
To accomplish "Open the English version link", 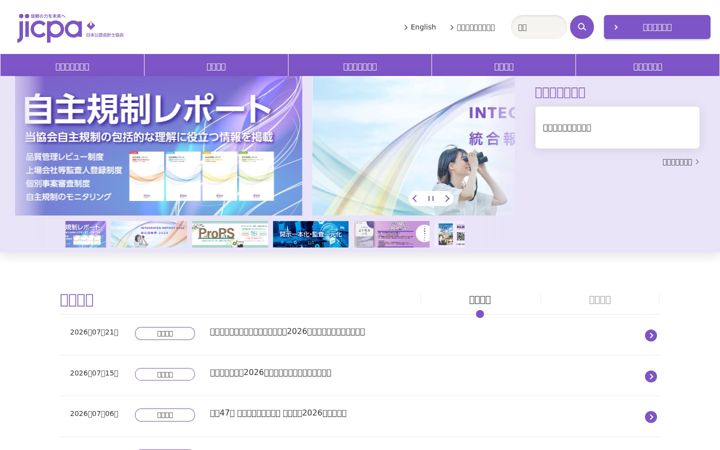I will tap(420, 27).
